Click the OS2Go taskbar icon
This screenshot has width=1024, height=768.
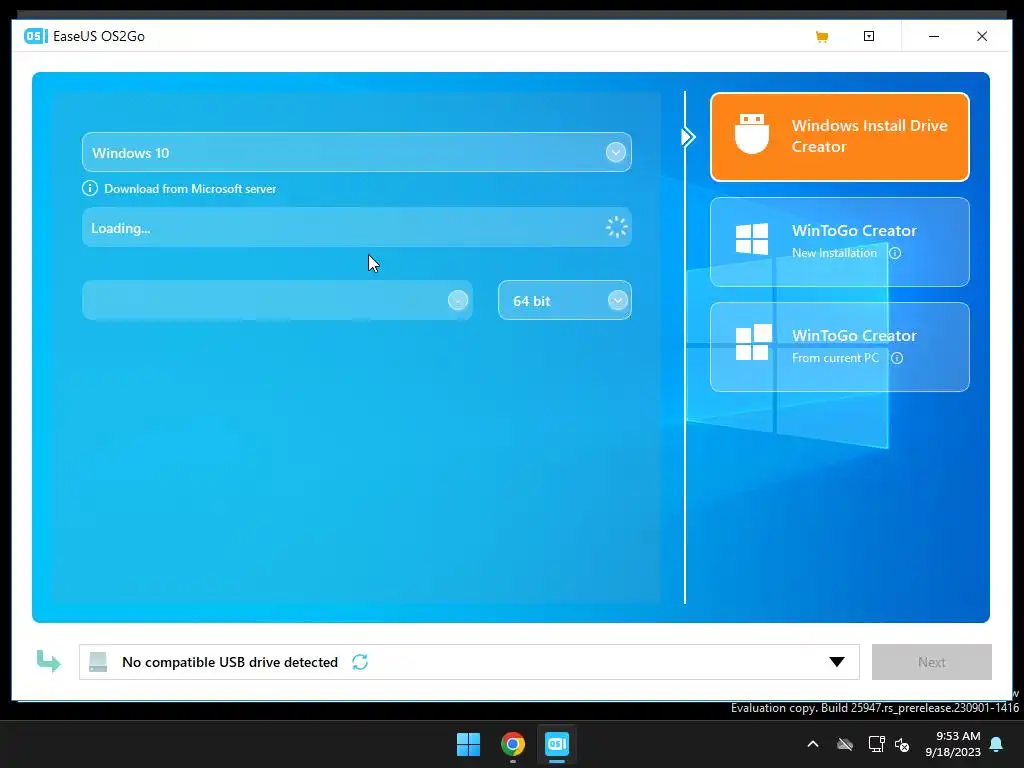point(557,744)
